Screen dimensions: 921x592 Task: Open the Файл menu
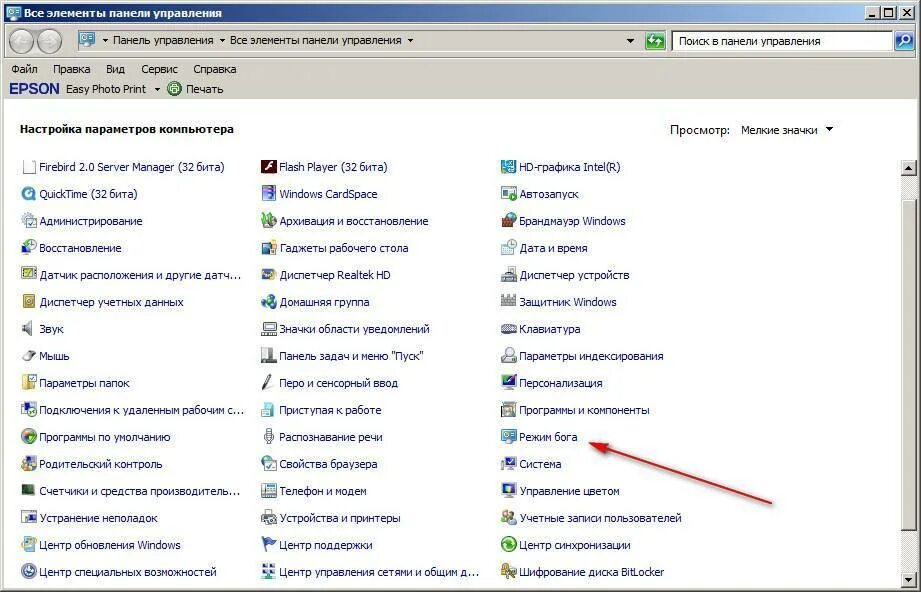pos(24,69)
